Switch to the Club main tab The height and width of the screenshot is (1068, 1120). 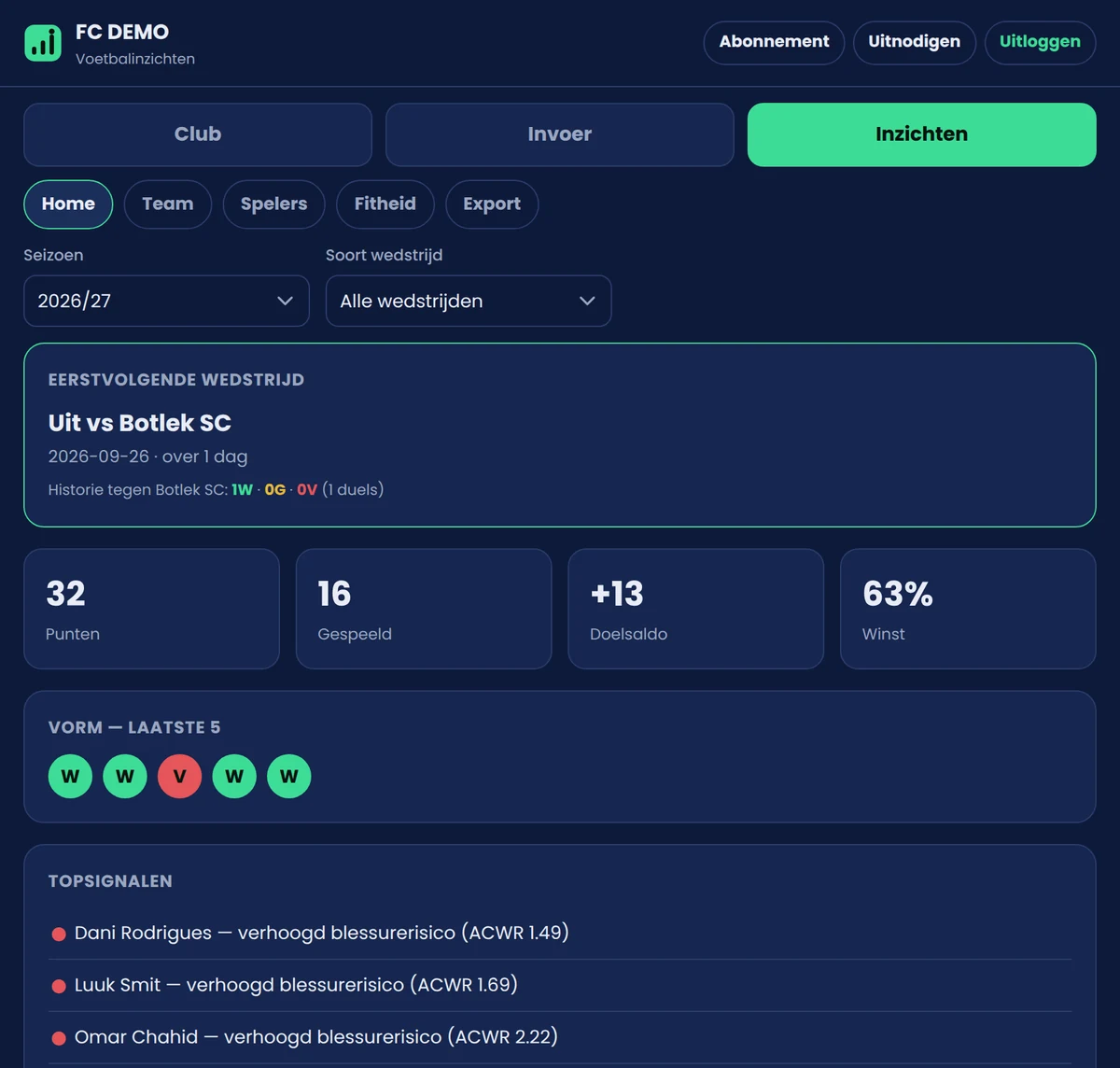point(198,134)
